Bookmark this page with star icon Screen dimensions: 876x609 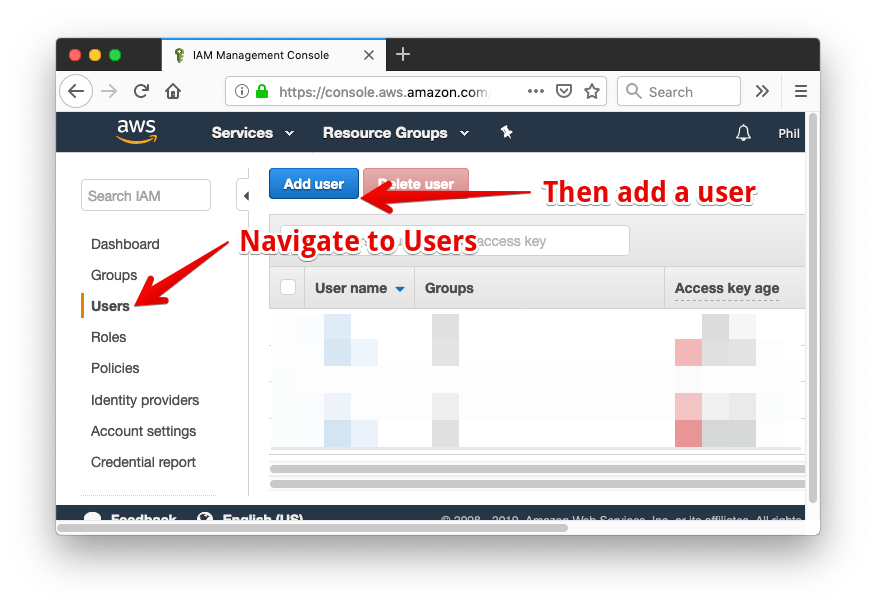coord(592,91)
